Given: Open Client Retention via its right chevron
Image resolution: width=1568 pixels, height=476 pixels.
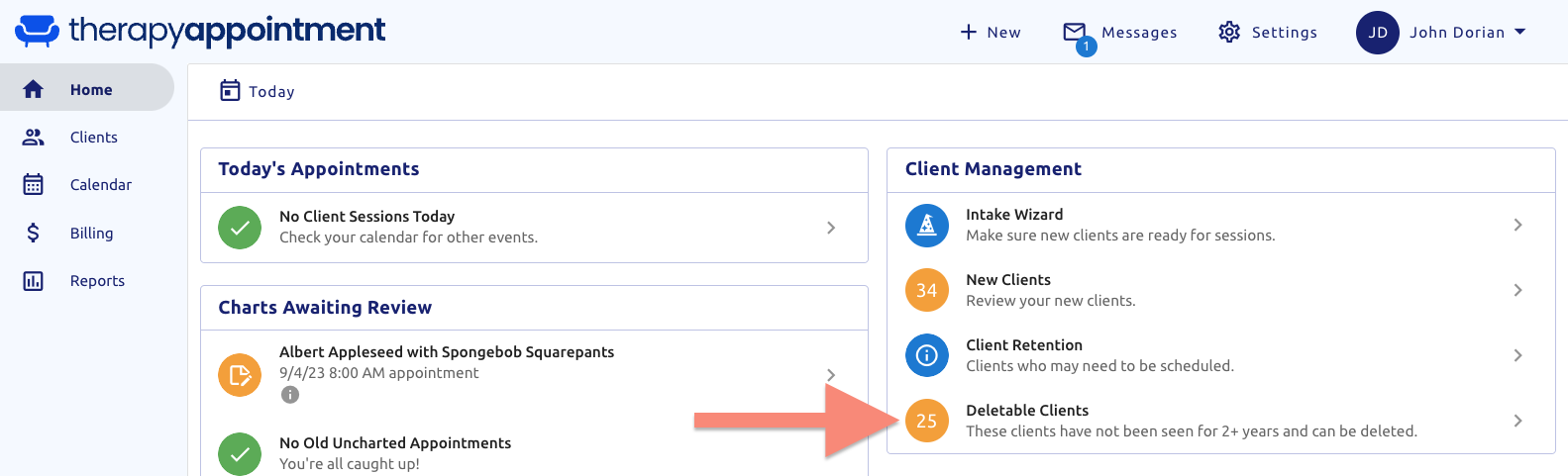Looking at the screenshot, I should (1517, 355).
